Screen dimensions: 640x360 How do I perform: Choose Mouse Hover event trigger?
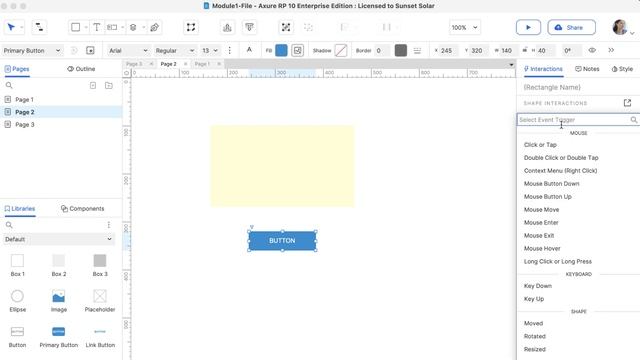coord(542,249)
